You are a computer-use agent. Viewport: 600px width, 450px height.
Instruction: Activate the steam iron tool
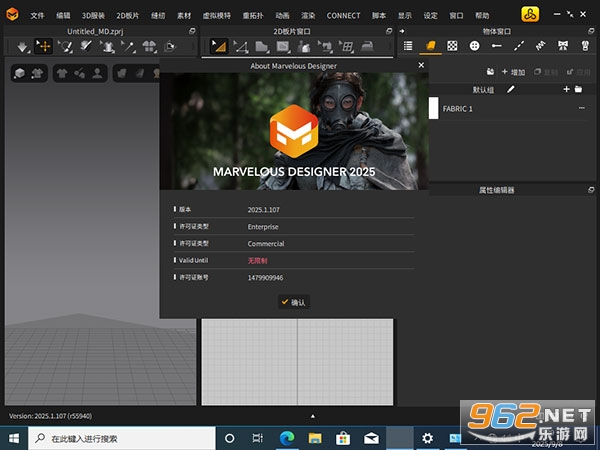pyautogui.click(x=367, y=47)
